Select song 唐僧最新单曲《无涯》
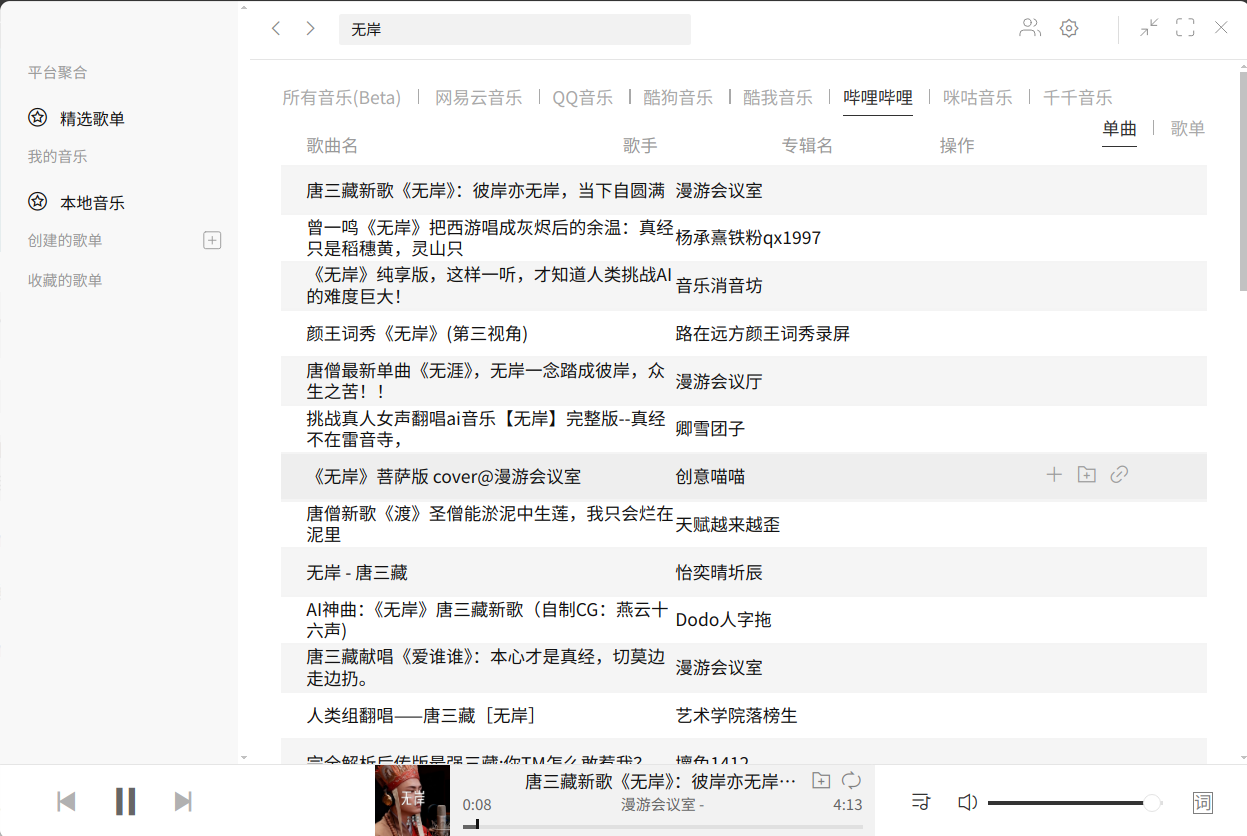The image size is (1247, 836). click(486, 381)
